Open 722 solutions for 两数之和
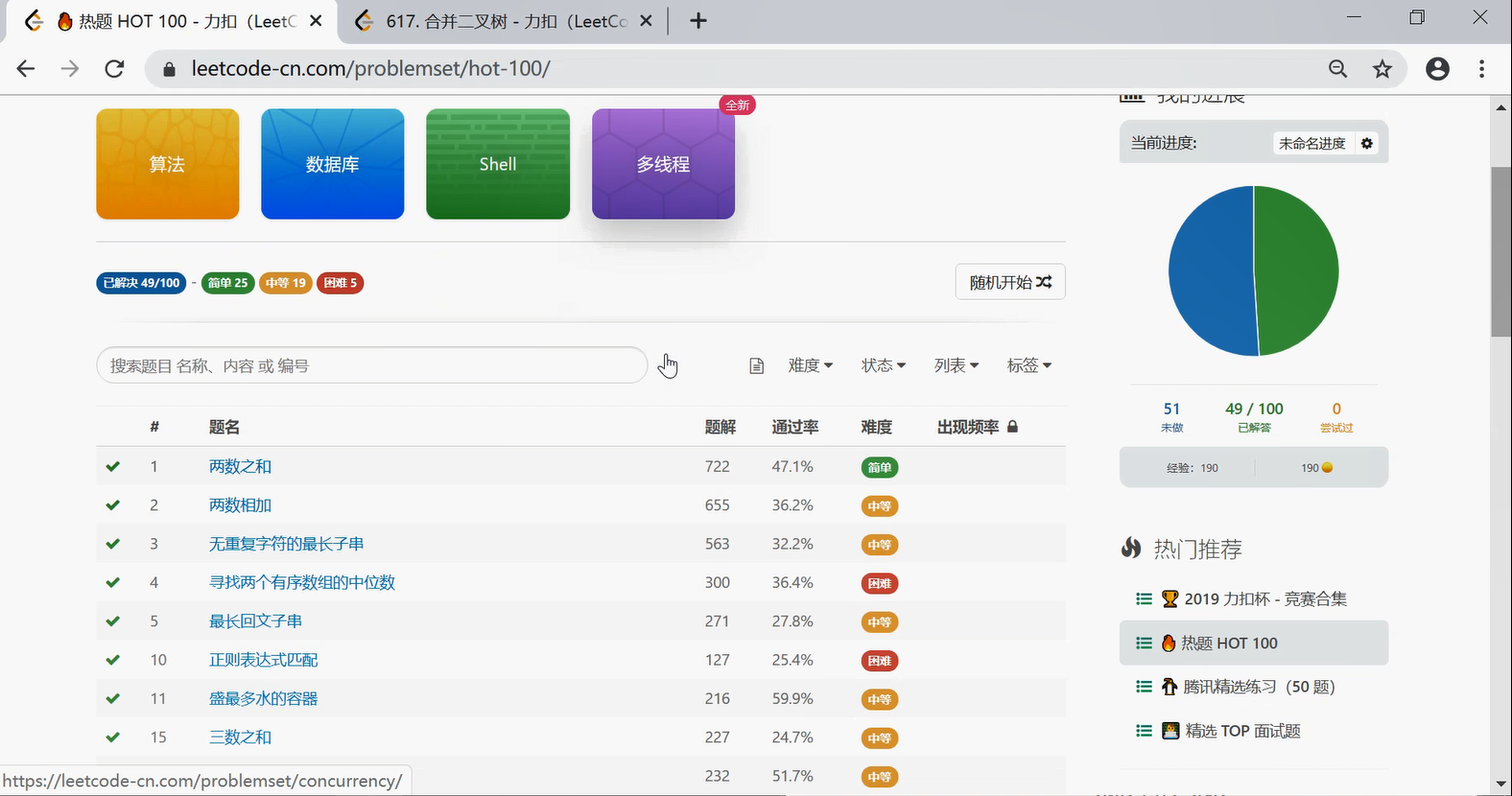This screenshot has height=796, width=1512. coord(718,467)
